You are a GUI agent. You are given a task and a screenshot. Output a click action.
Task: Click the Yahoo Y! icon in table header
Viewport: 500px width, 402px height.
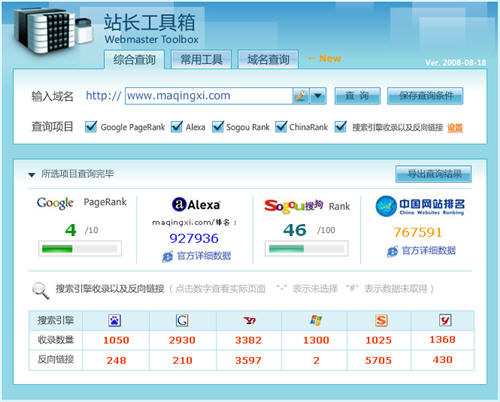point(249,321)
